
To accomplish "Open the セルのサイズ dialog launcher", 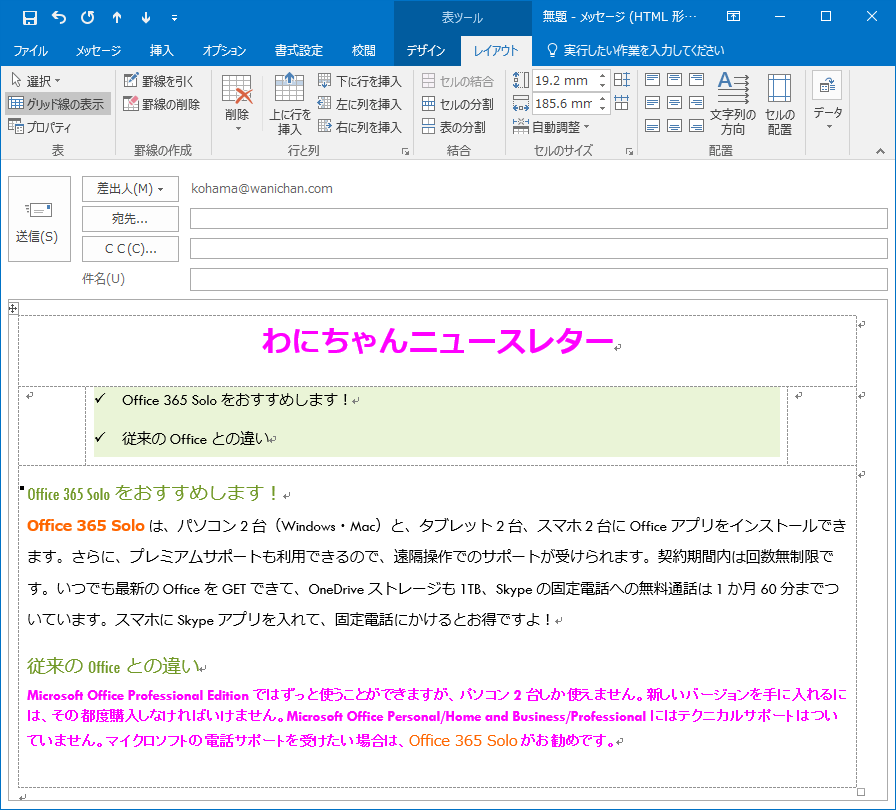I will [x=629, y=151].
